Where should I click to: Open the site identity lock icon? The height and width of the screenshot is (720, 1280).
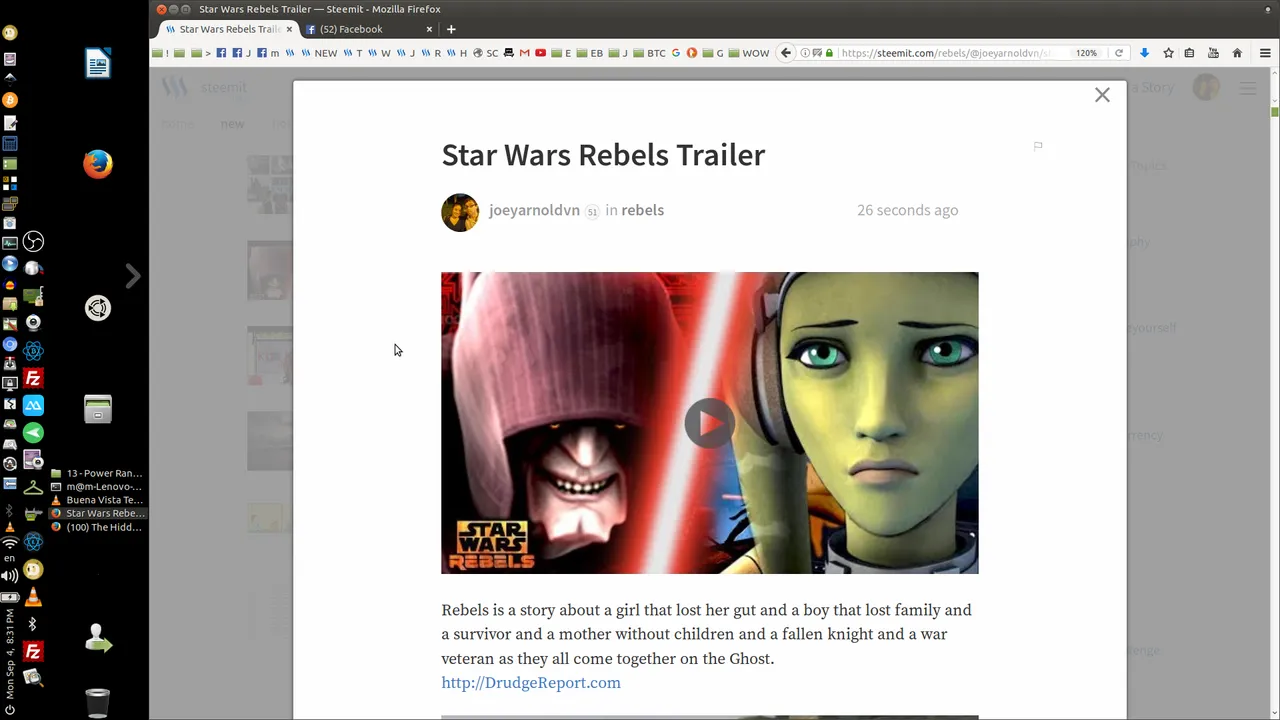pos(829,53)
